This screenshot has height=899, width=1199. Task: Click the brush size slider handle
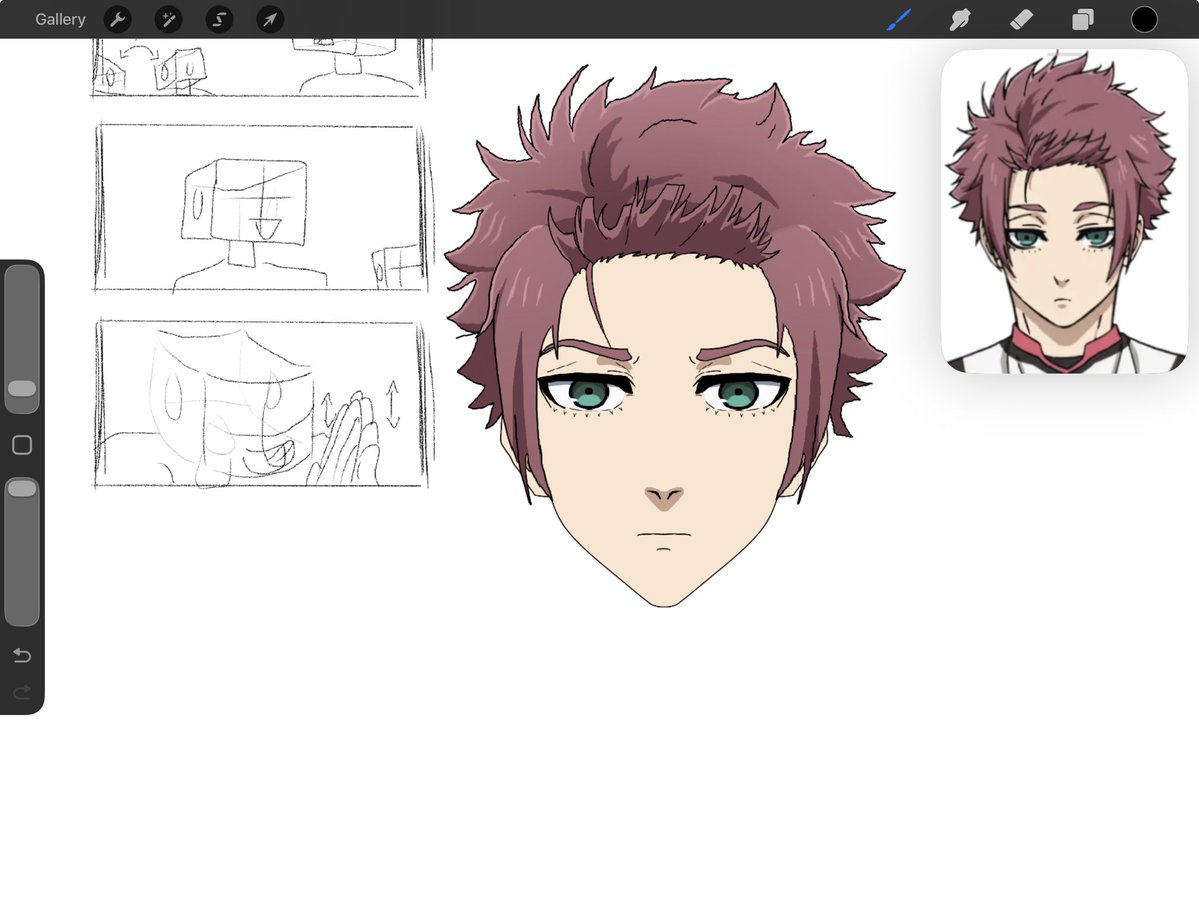(22, 388)
